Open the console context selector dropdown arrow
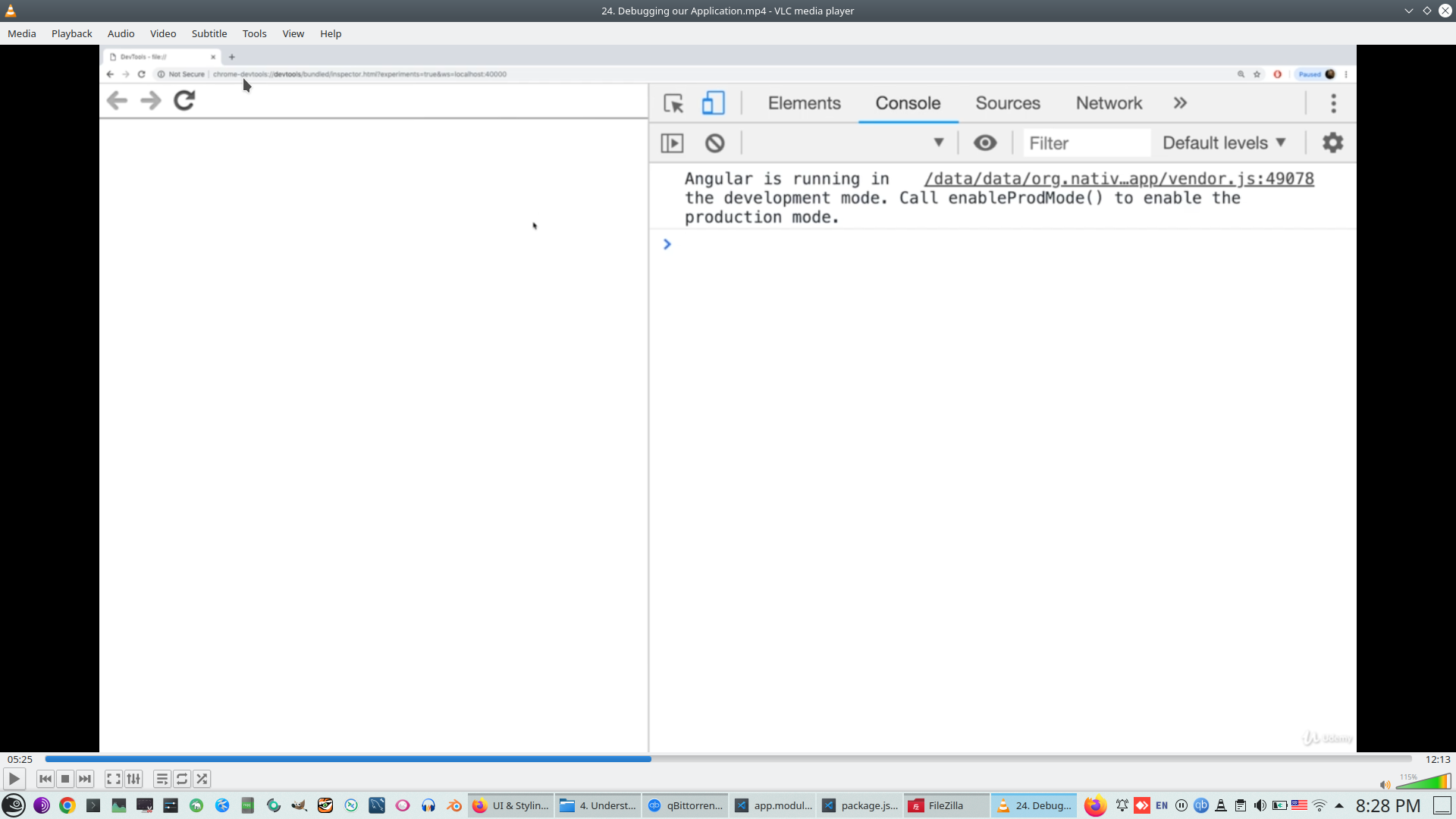Screen dimensions: 1456x819 (938, 143)
